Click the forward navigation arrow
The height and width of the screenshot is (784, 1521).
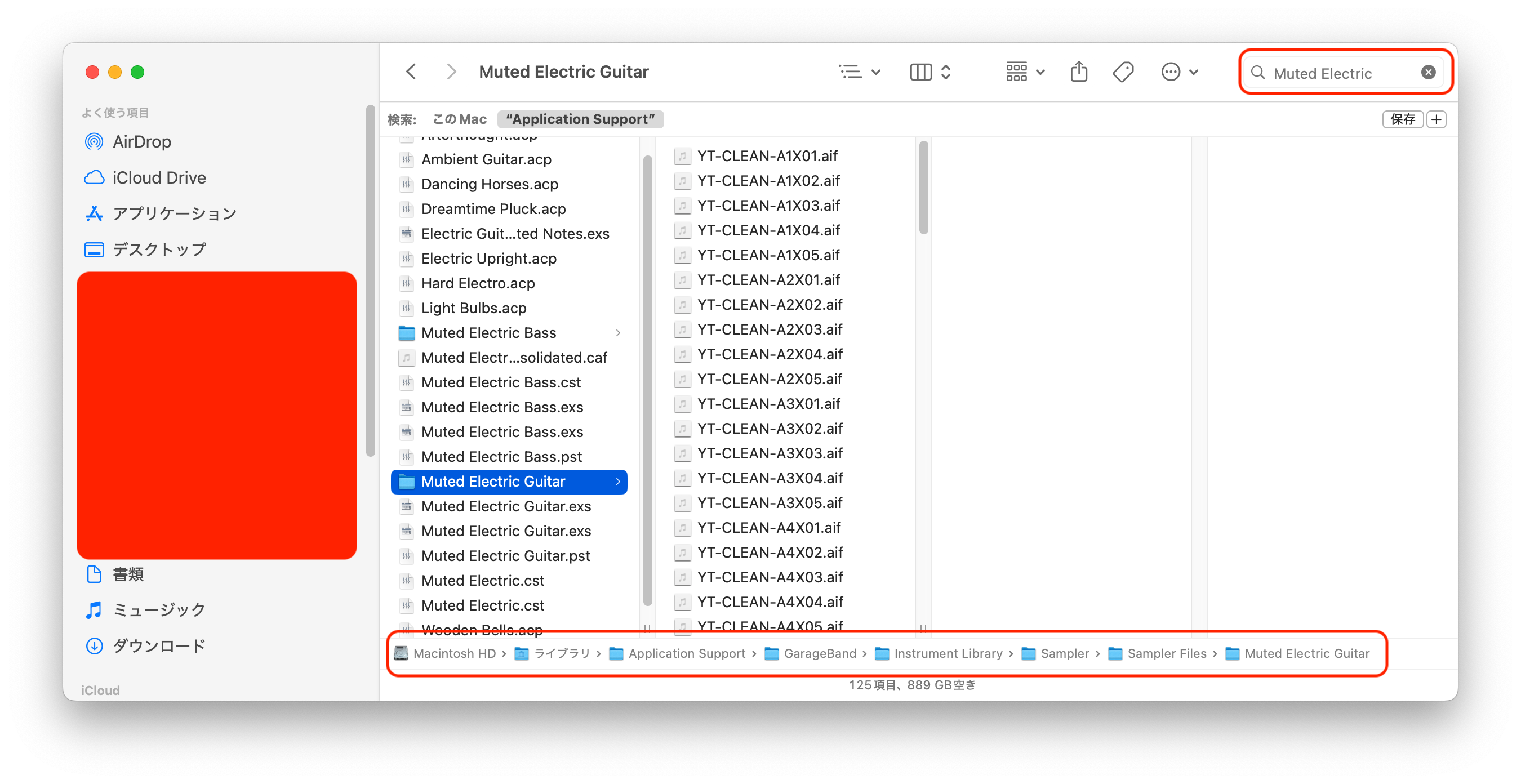[451, 72]
